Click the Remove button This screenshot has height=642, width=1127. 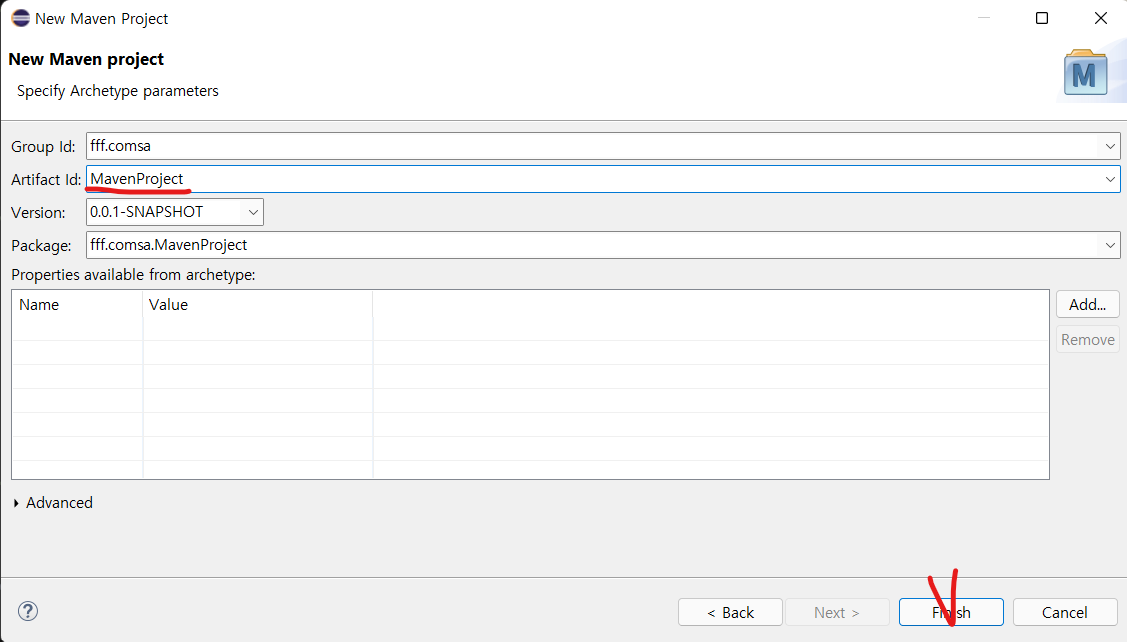coord(1087,339)
